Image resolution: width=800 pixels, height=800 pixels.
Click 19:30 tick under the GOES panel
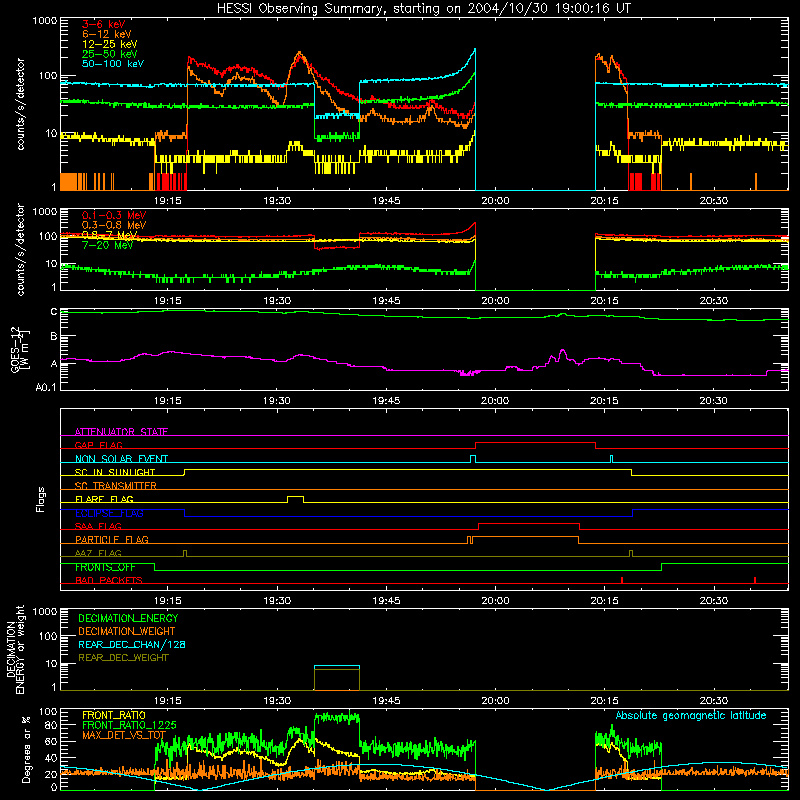[277, 401]
